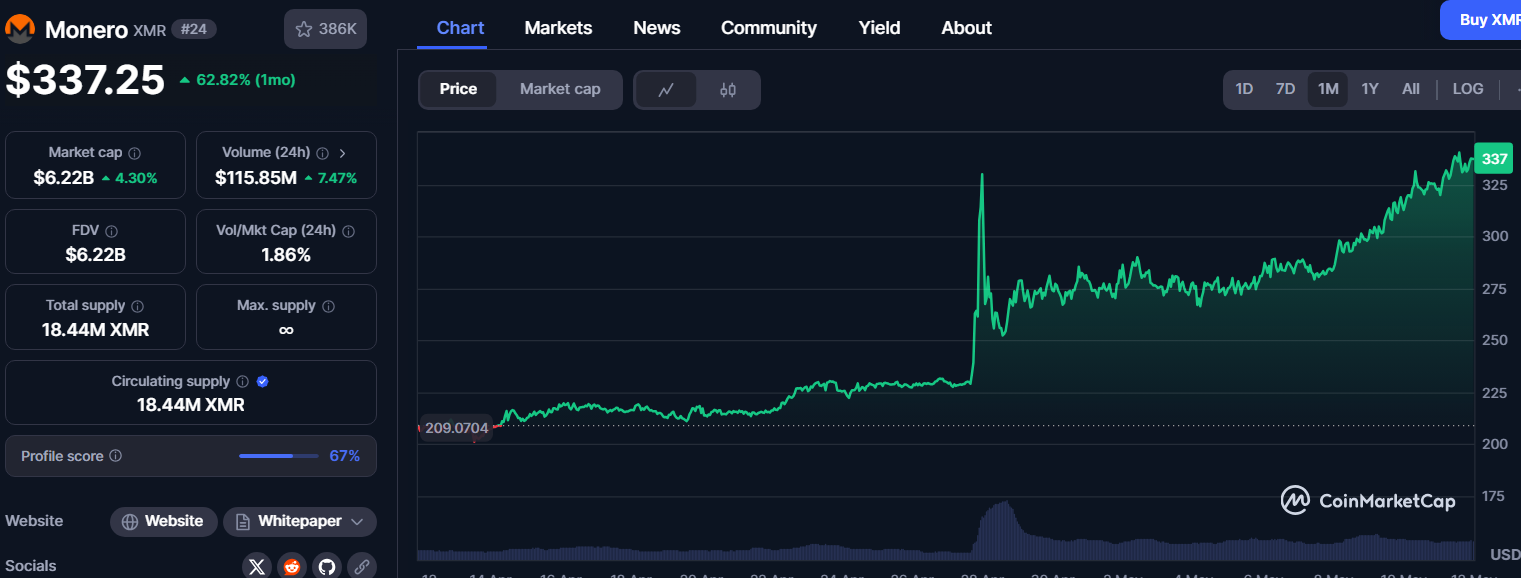Open the Reddit social icon
The height and width of the screenshot is (578, 1521).
(292, 566)
